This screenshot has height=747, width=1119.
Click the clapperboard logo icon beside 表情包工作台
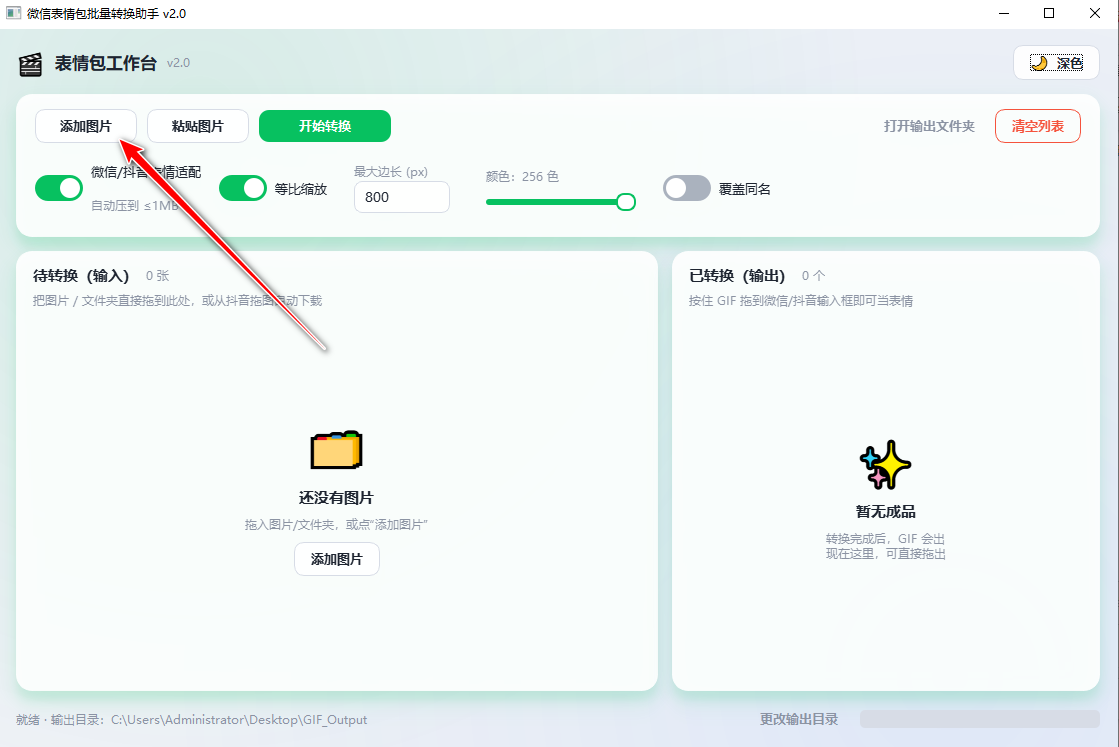click(30, 64)
